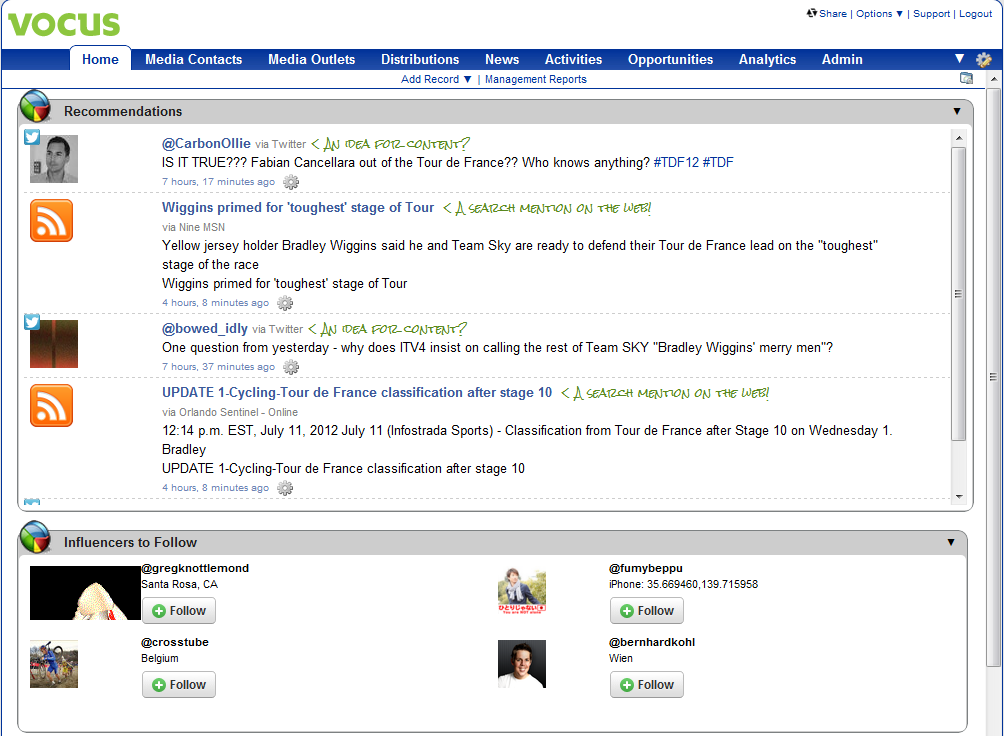Click green plus icon for @gregknottlemond
1004x736 pixels.
(159, 611)
